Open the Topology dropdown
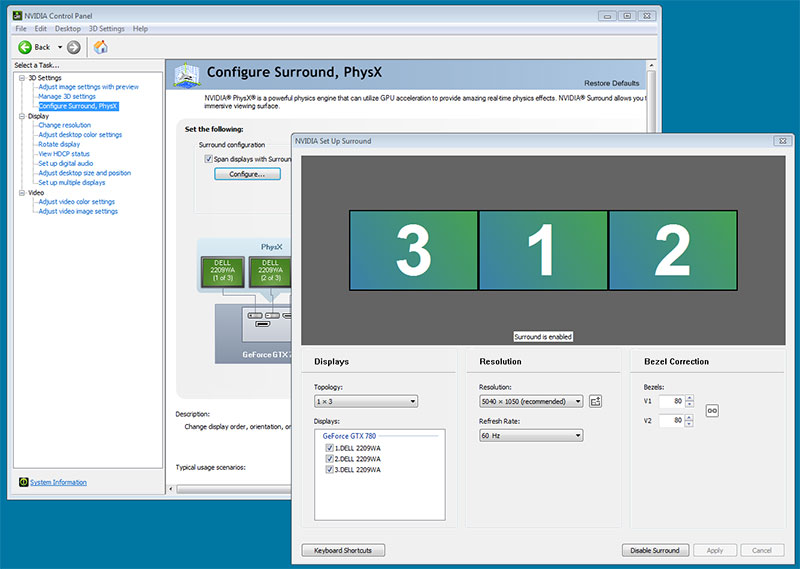 tap(365, 401)
